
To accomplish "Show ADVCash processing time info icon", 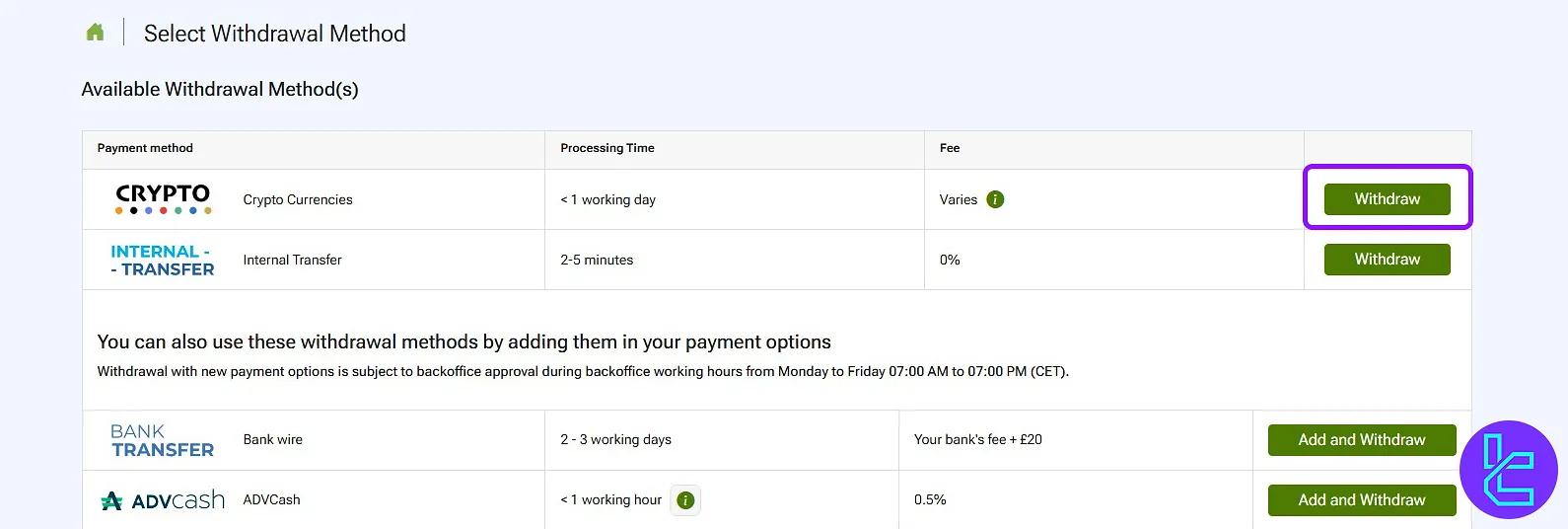I will coord(685,500).
